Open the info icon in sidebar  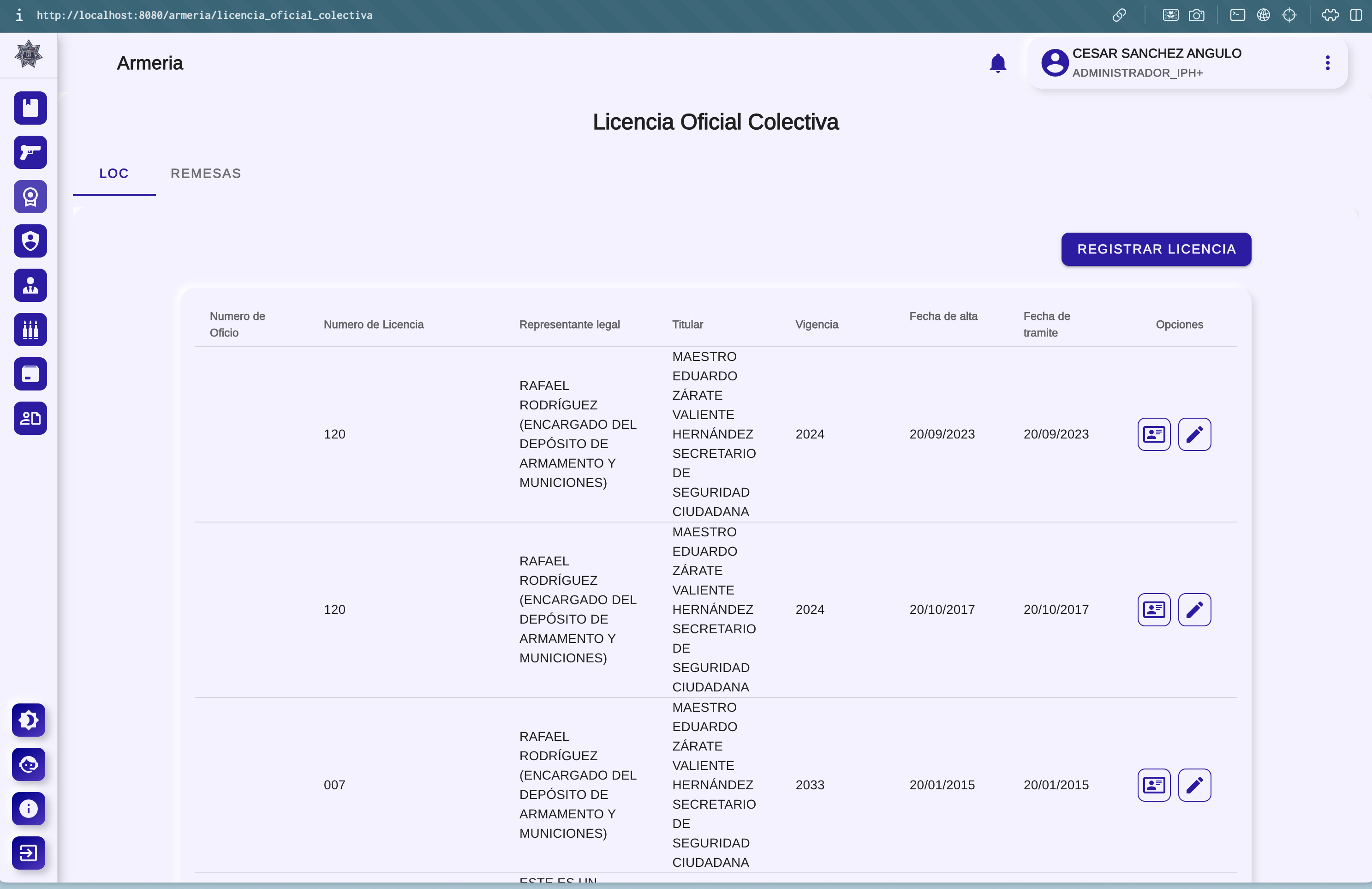pyautogui.click(x=28, y=808)
